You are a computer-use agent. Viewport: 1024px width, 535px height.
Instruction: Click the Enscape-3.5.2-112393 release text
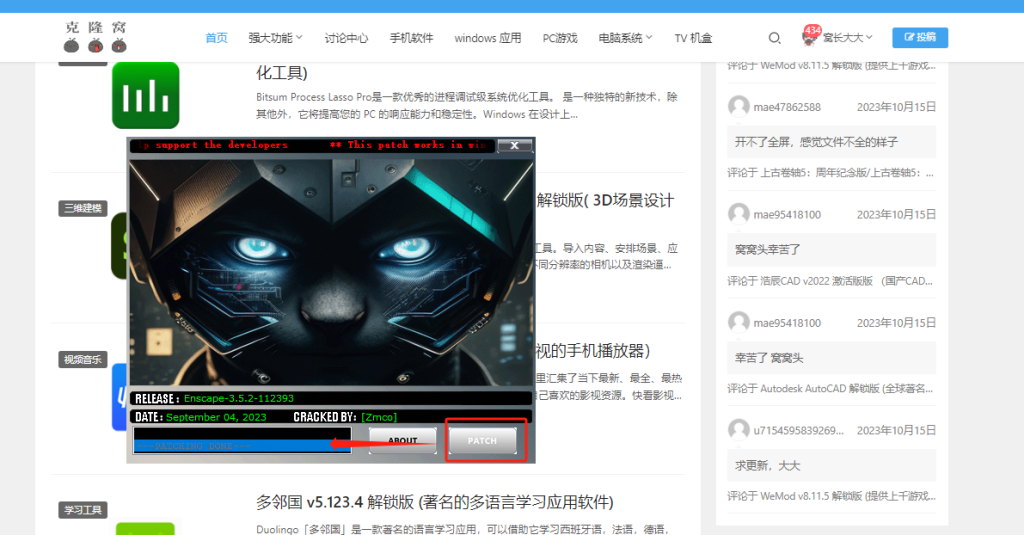[x=238, y=398]
